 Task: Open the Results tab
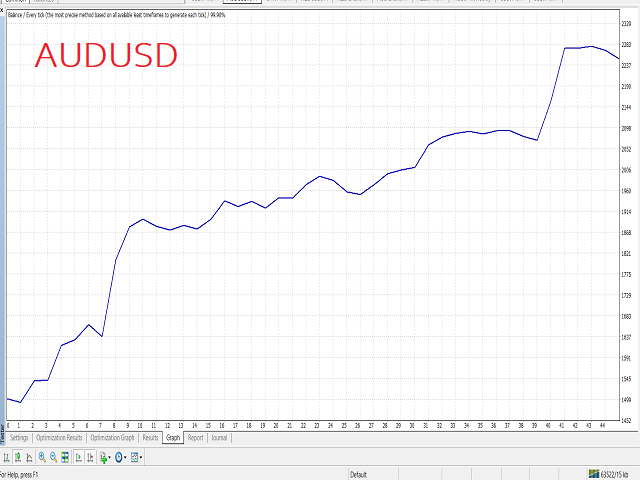coord(150,438)
